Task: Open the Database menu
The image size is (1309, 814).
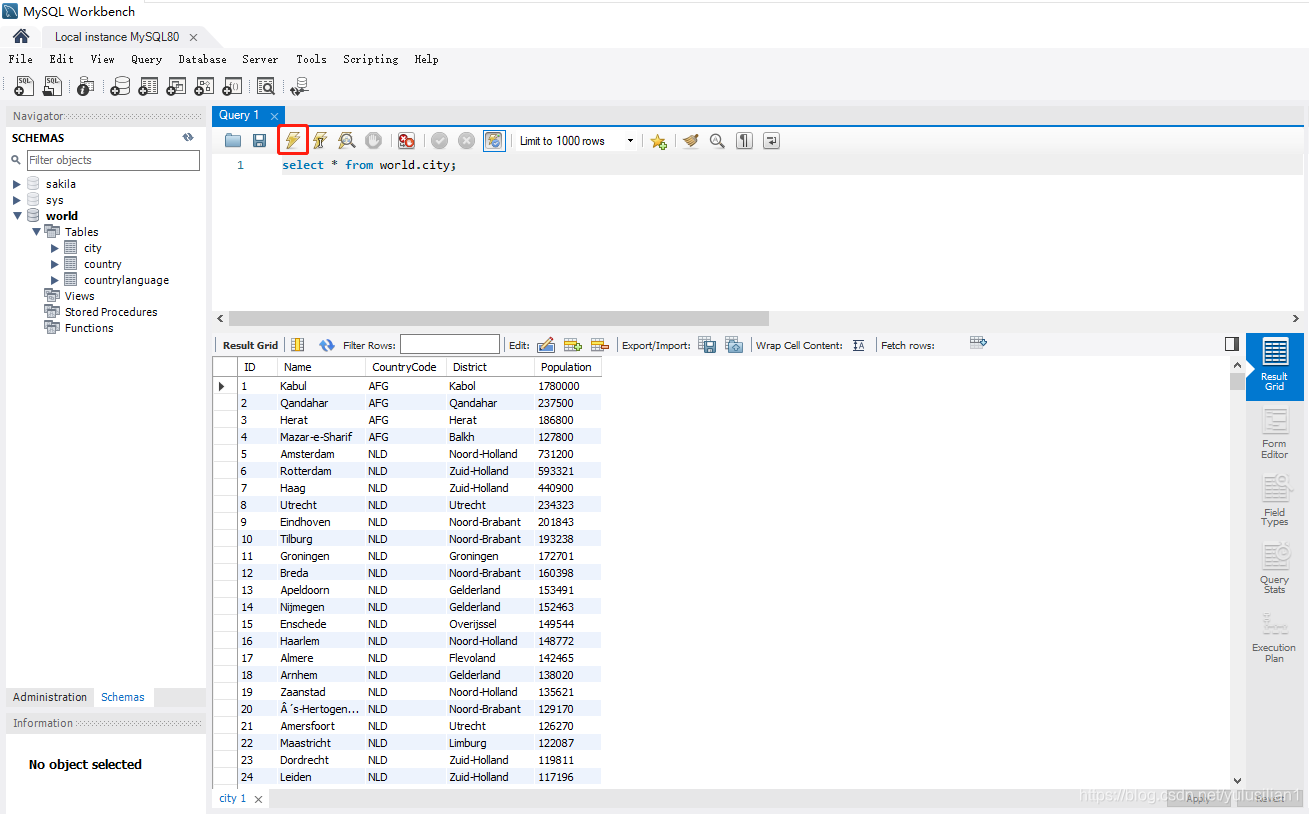Action: (202, 59)
